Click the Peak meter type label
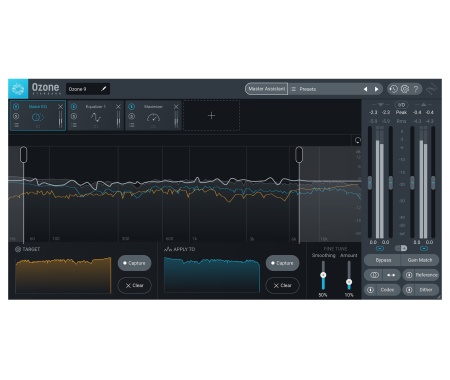This screenshot has width=450, height=380. (401, 113)
